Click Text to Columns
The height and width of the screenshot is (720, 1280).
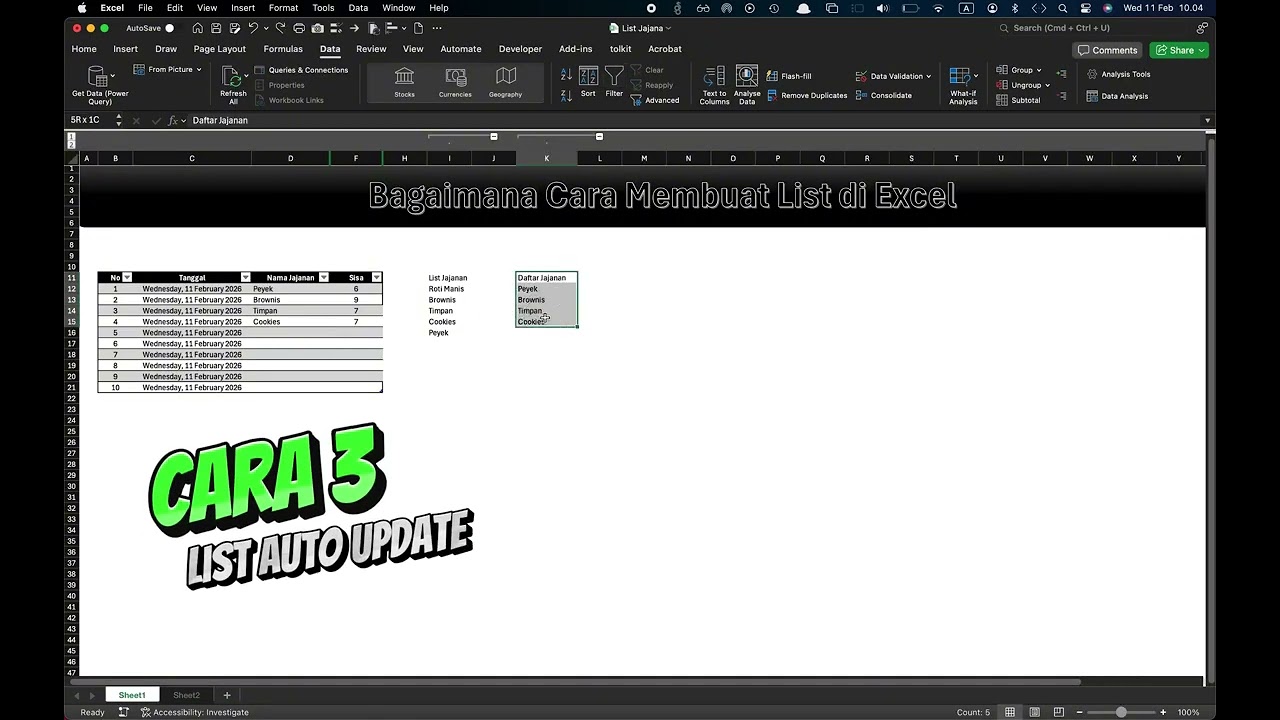click(714, 85)
